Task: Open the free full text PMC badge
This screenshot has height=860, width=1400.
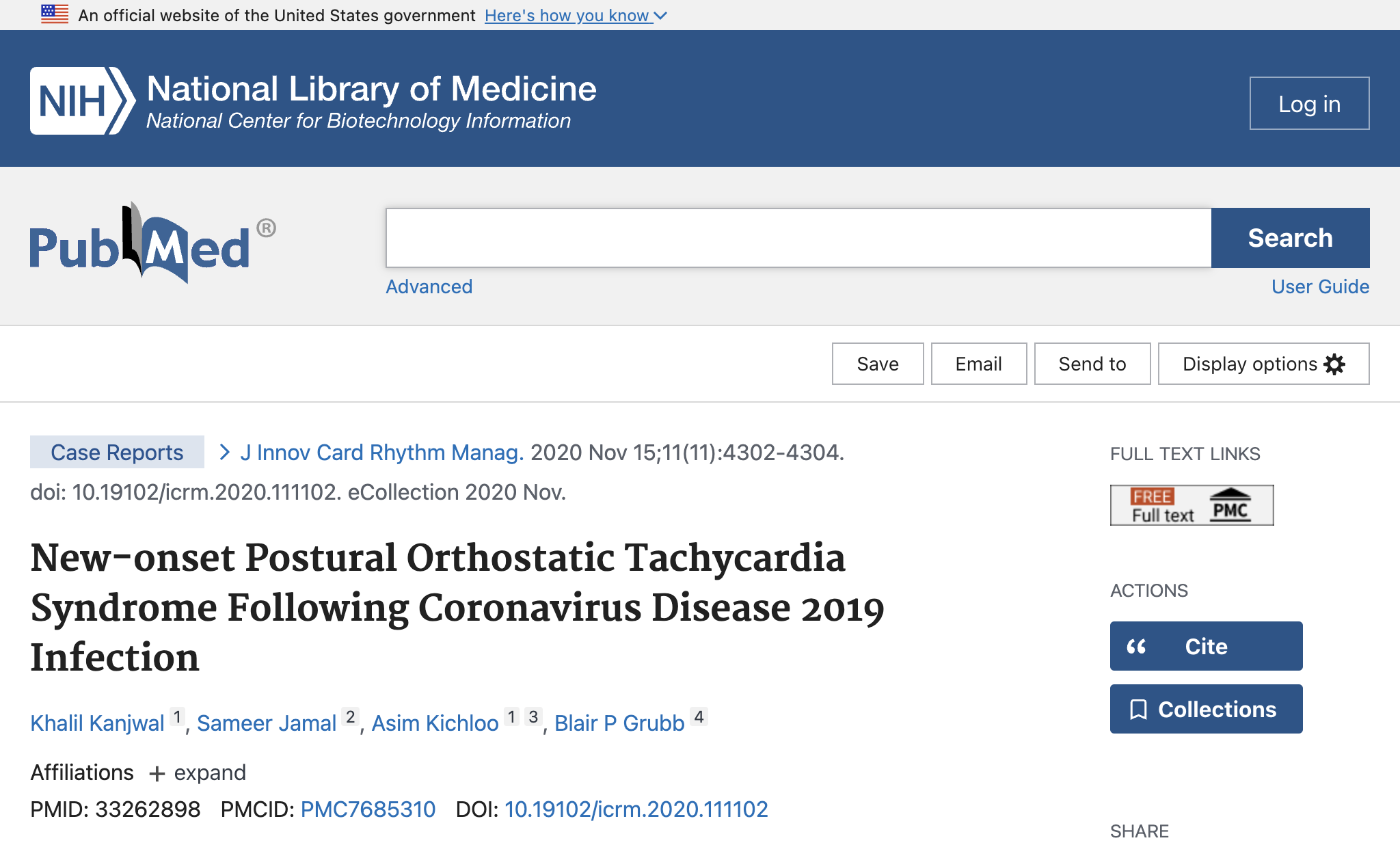Action: [1192, 505]
